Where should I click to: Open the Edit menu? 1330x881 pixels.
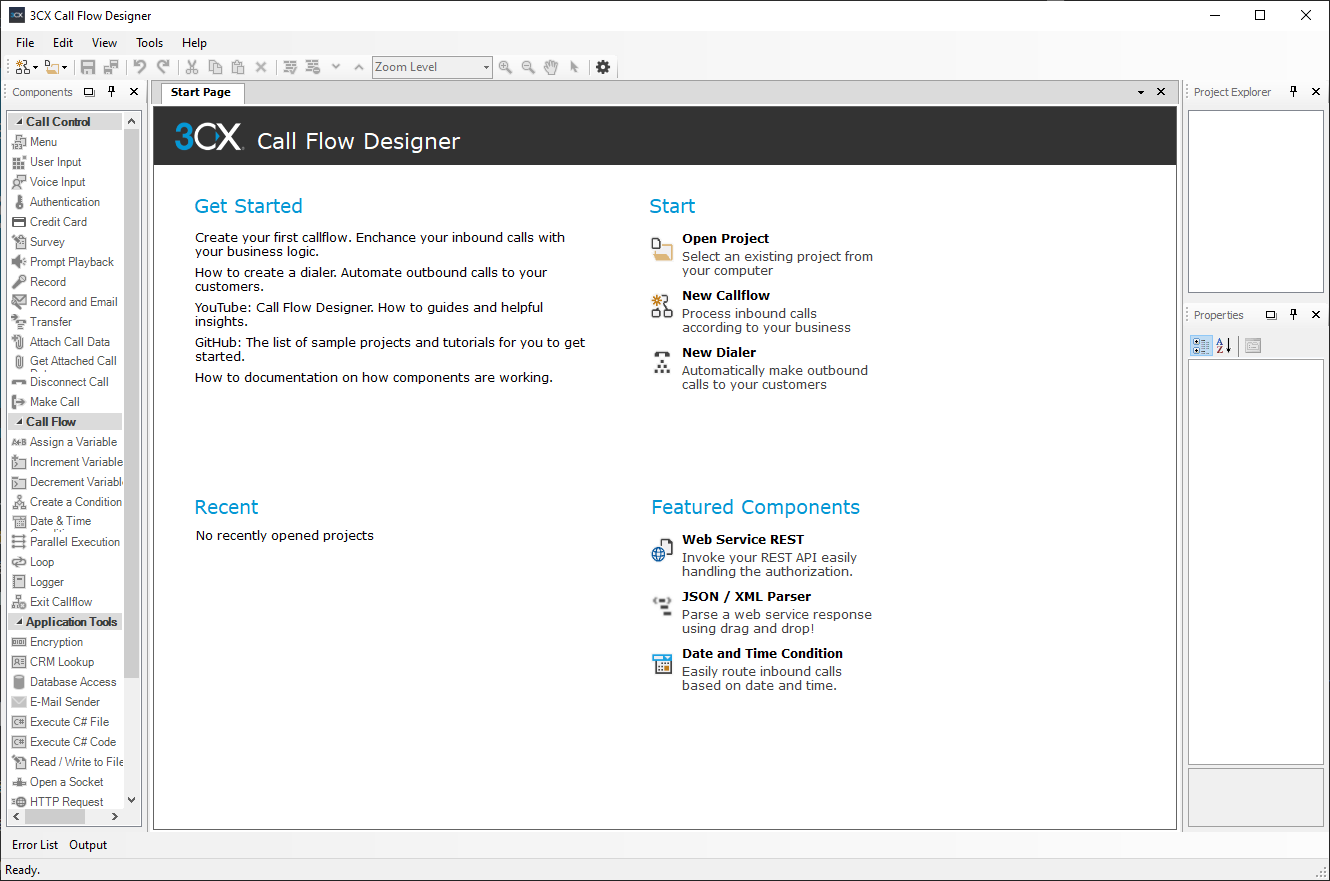click(63, 43)
